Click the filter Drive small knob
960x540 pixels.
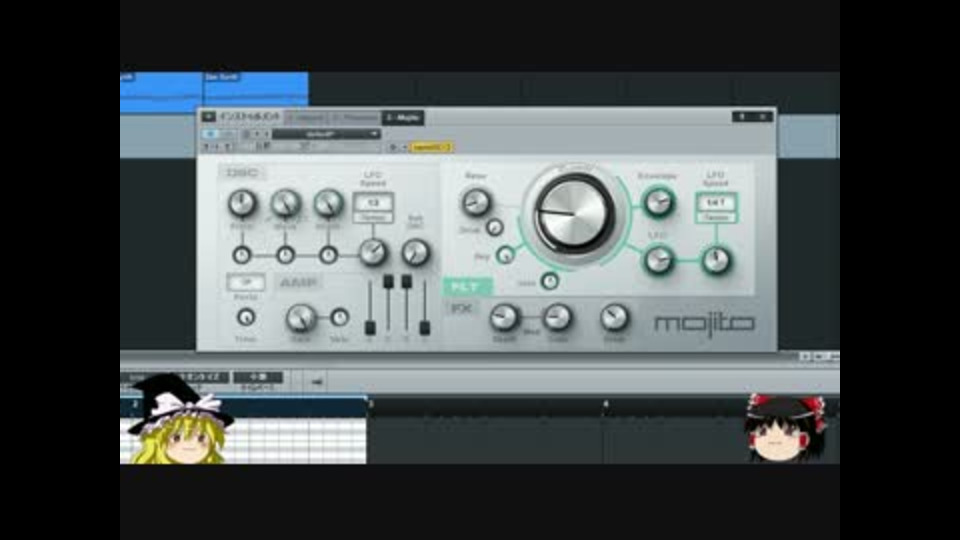coord(495,228)
